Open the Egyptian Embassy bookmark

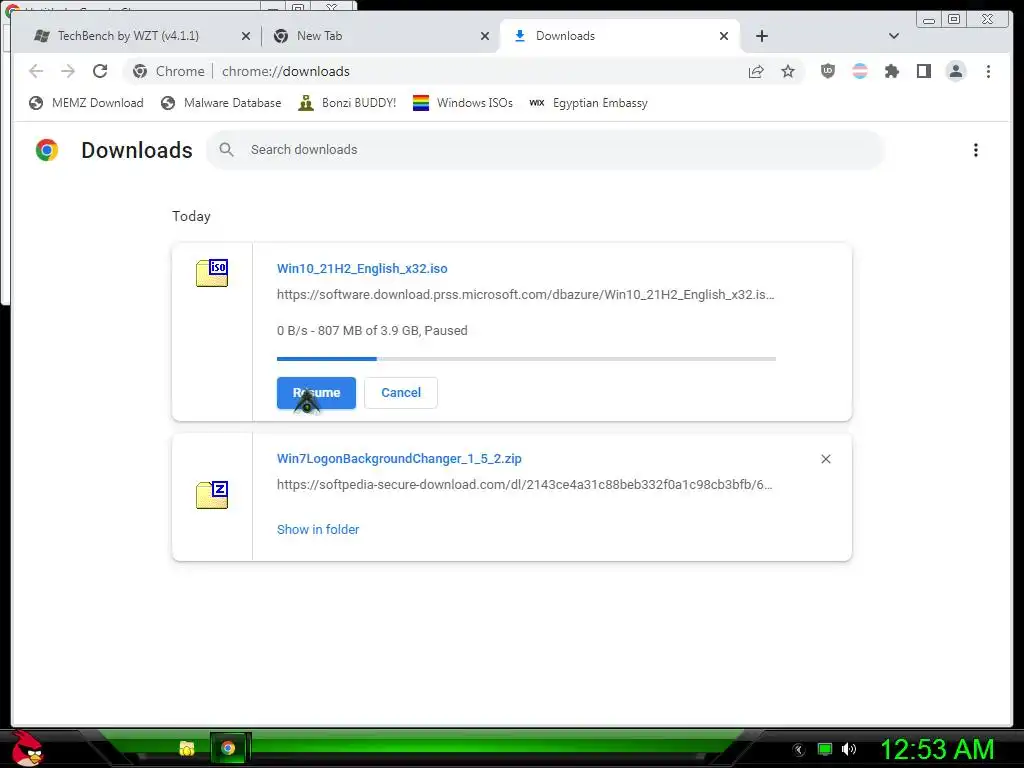[x=588, y=103]
